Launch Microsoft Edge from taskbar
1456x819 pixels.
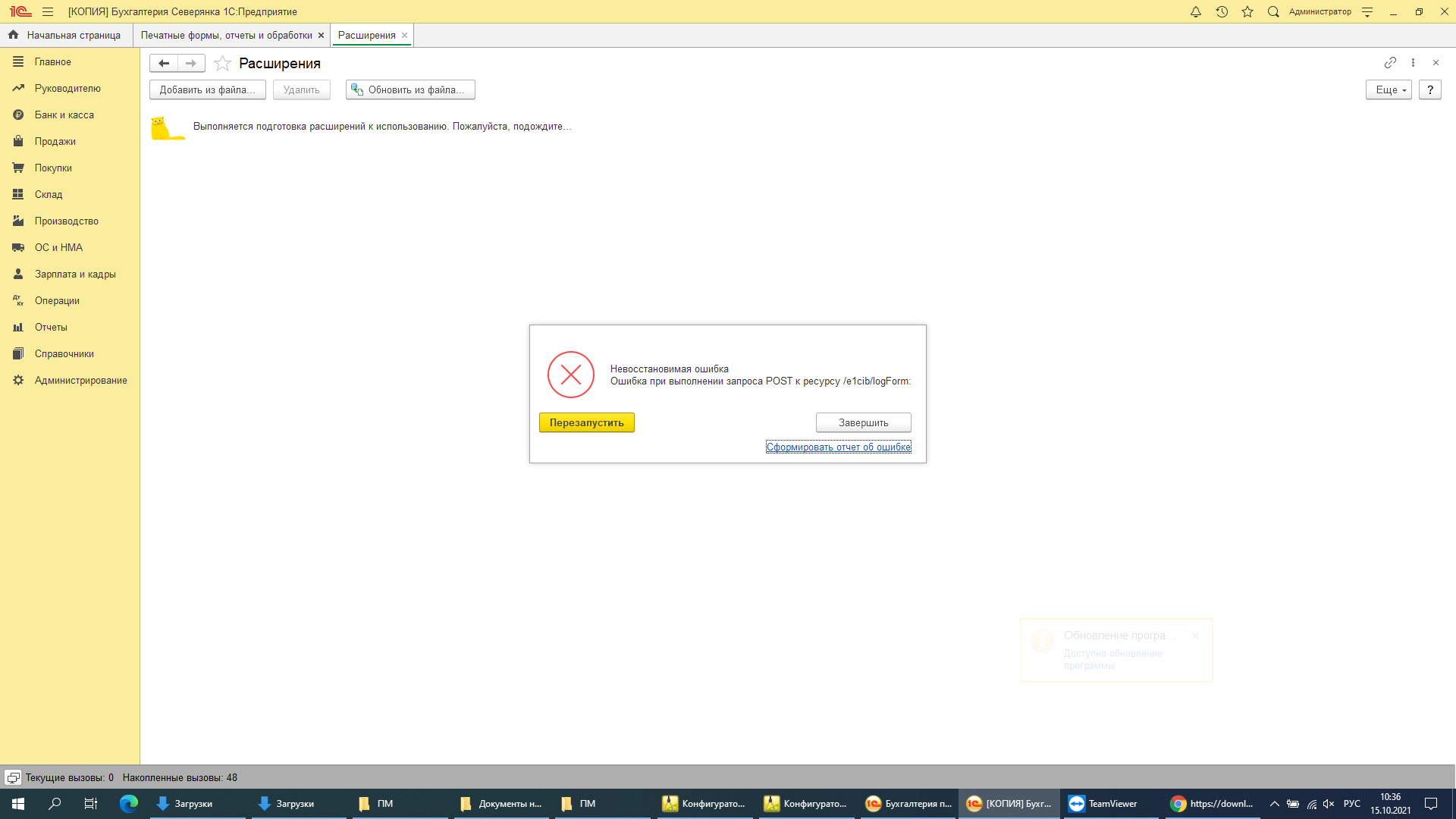point(128,803)
